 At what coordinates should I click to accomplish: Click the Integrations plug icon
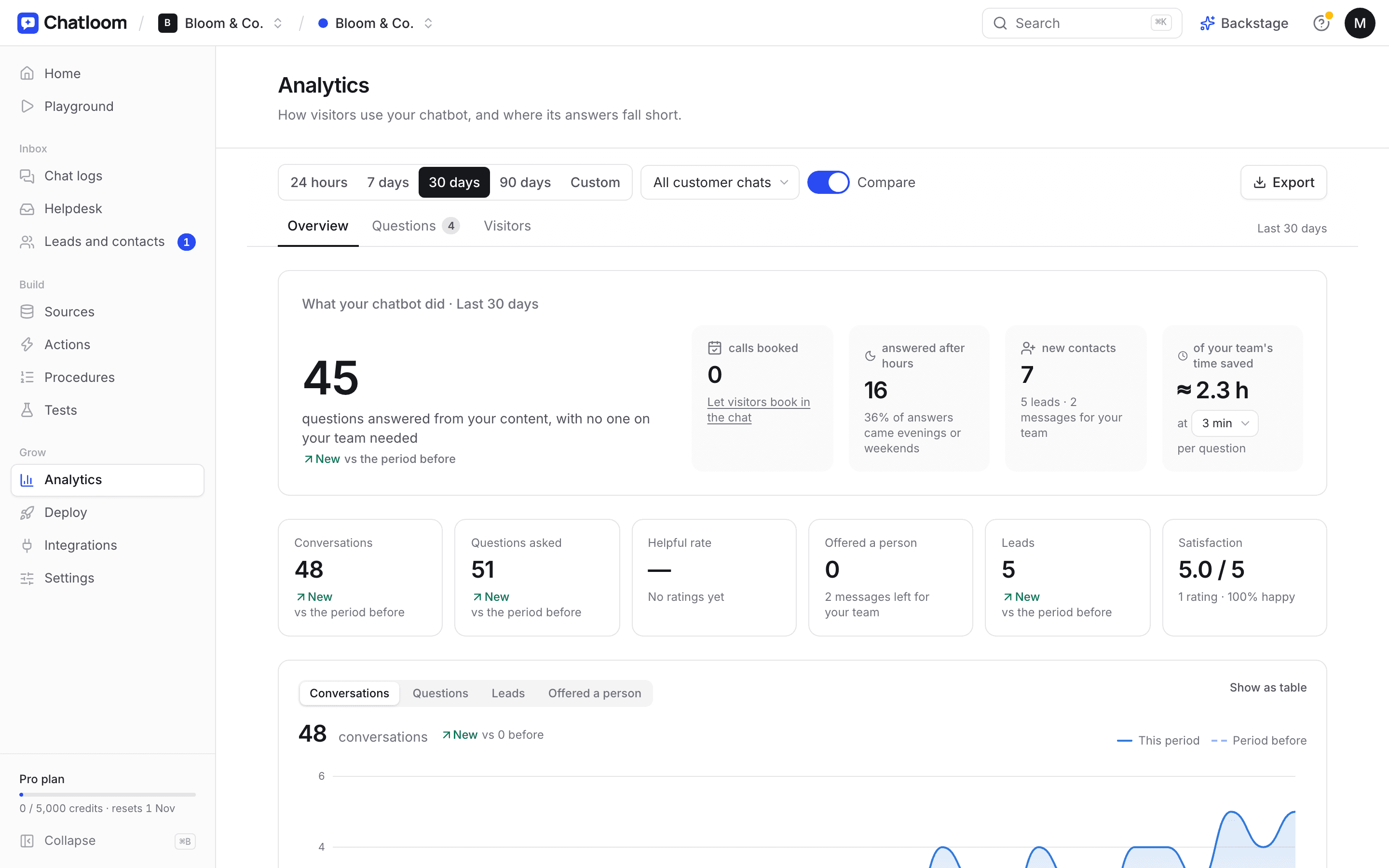tap(27, 545)
